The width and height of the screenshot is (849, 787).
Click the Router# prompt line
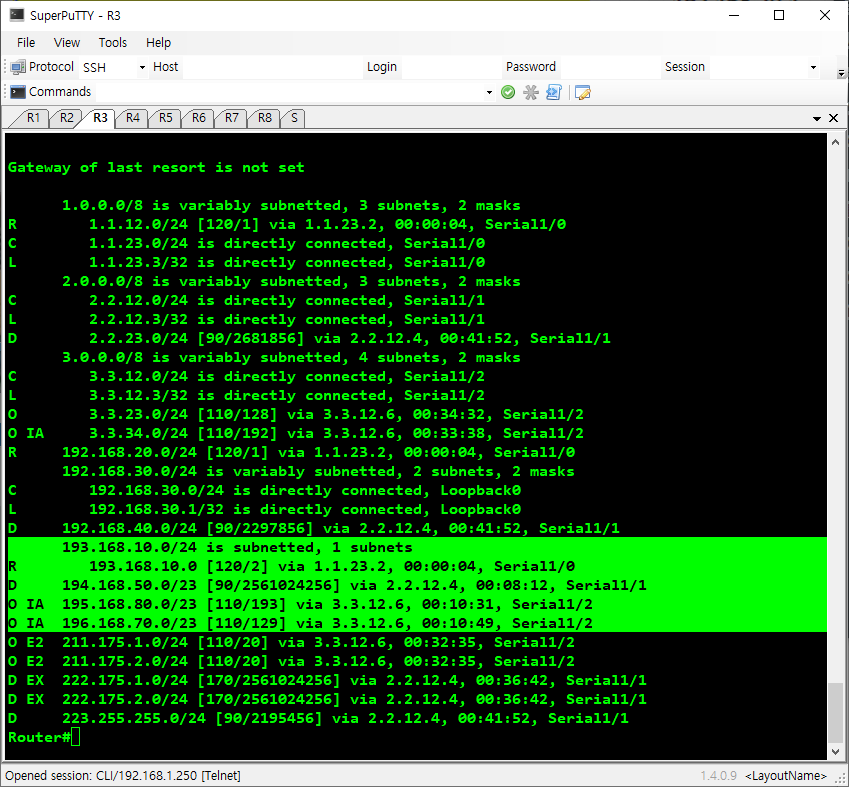coord(43,737)
